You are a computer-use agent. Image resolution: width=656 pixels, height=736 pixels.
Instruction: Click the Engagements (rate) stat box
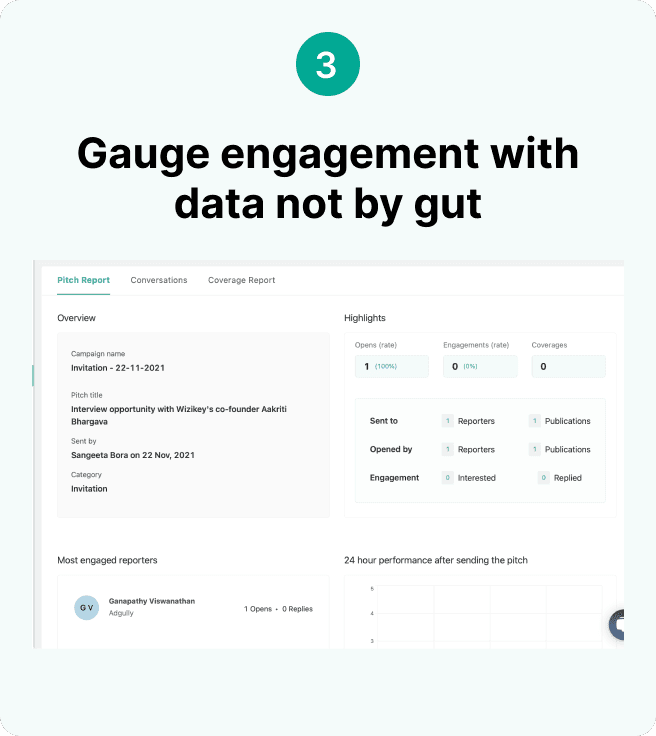coord(480,366)
